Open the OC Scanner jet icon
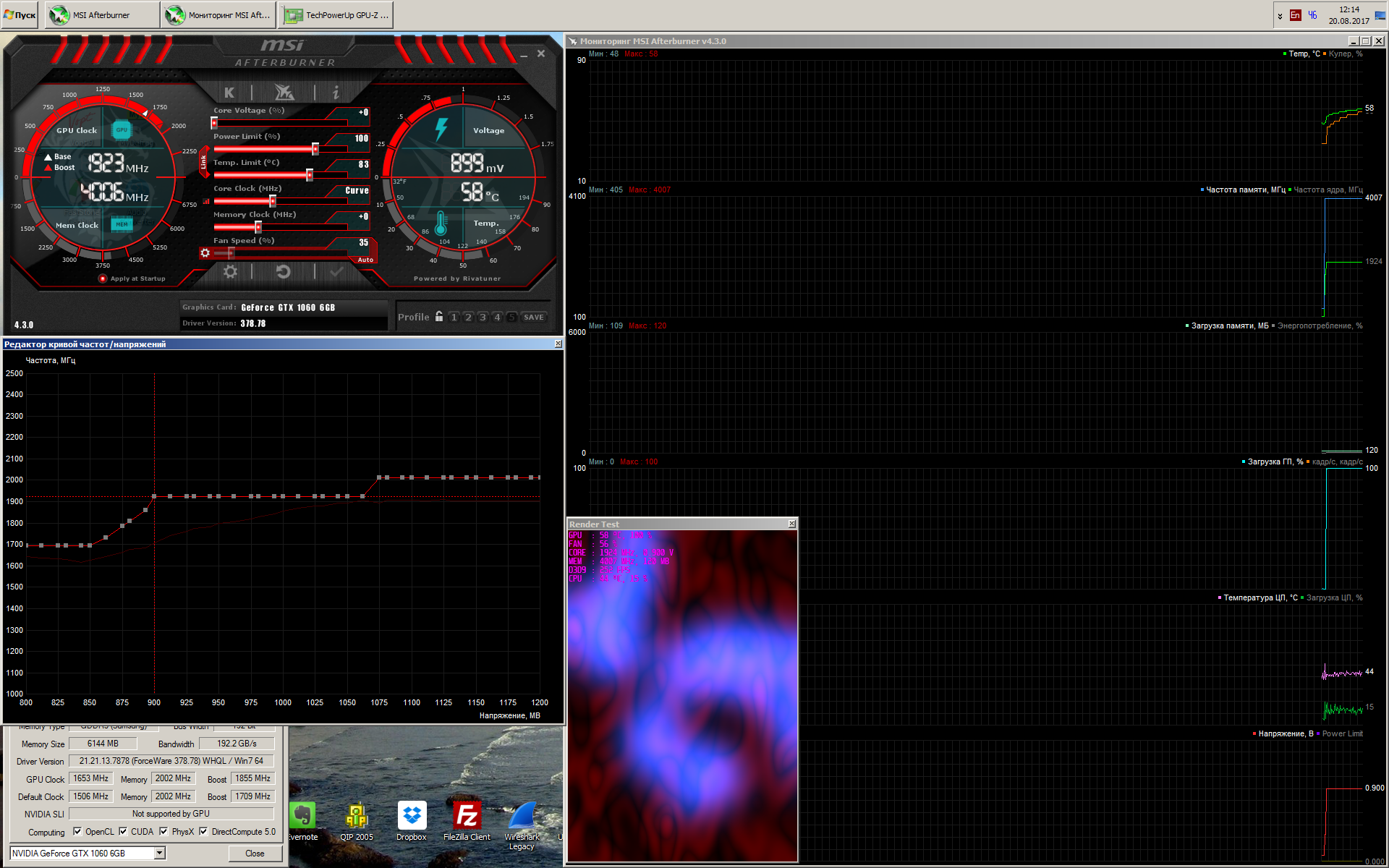Image resolution: width=1389 pixels, height=868 pixels. pyautogui.click(x=284, y=93)
